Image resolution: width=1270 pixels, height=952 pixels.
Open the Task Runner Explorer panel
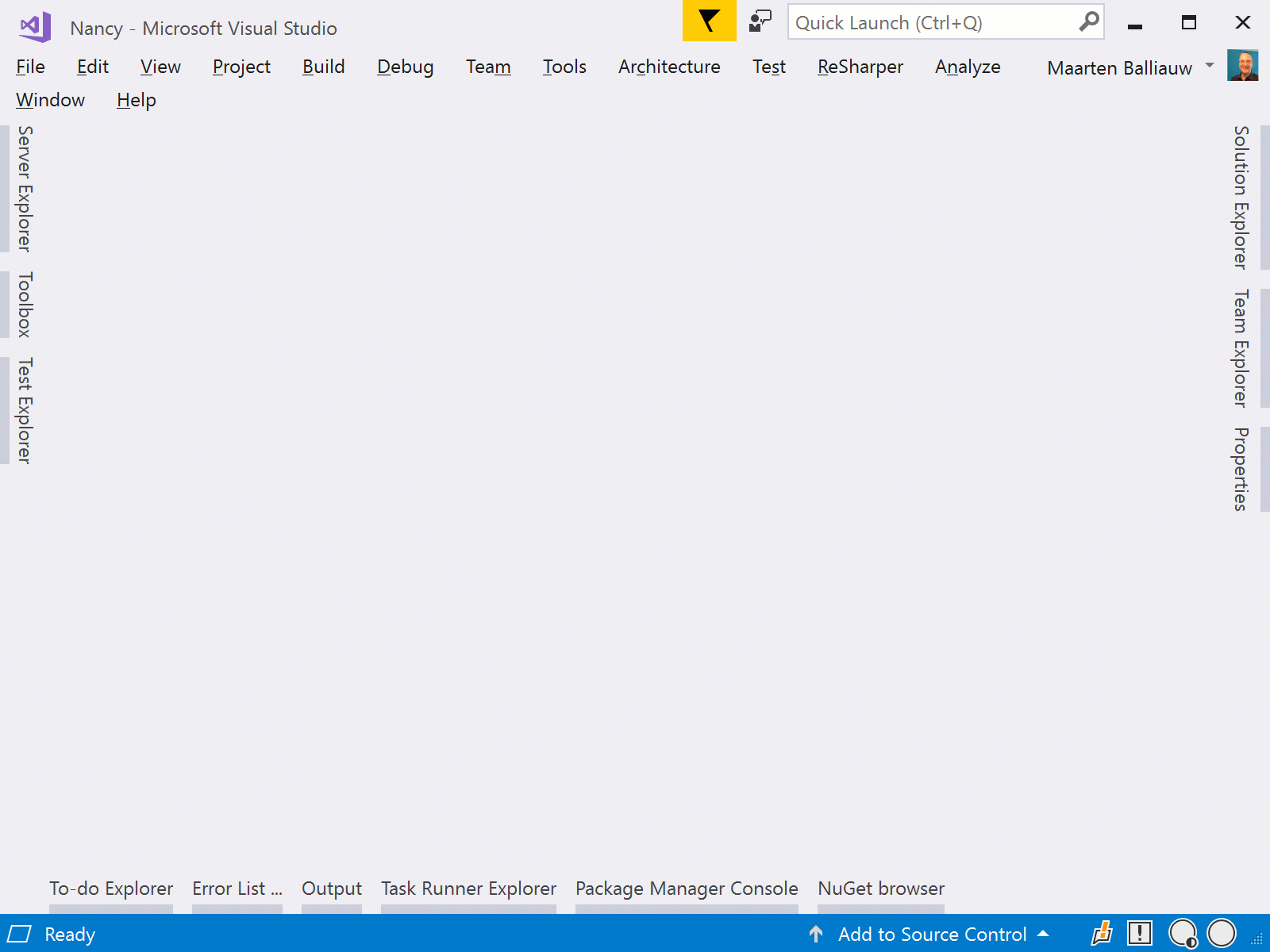[x=468, y=889]
